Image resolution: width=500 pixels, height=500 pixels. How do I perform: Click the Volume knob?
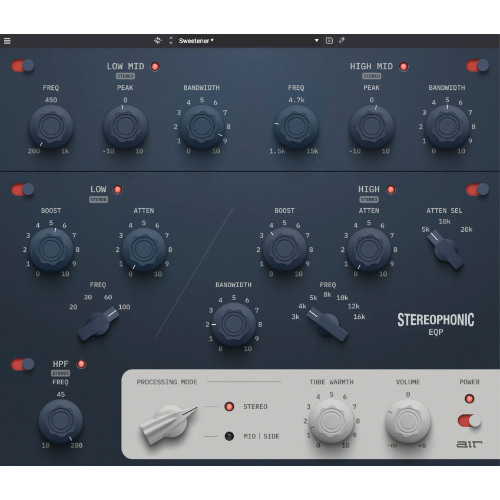tap(408, 421)
